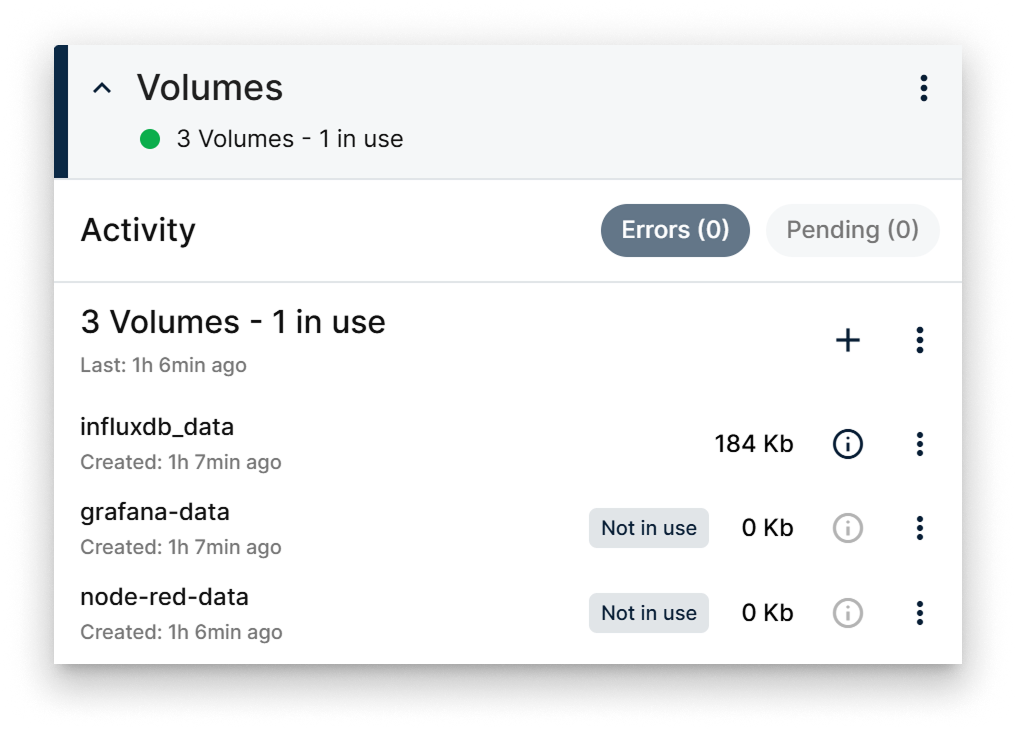This screenshot has width=1016, height=729.
Task: Select the Errors (0) filter
Action: tap(674, 230)
